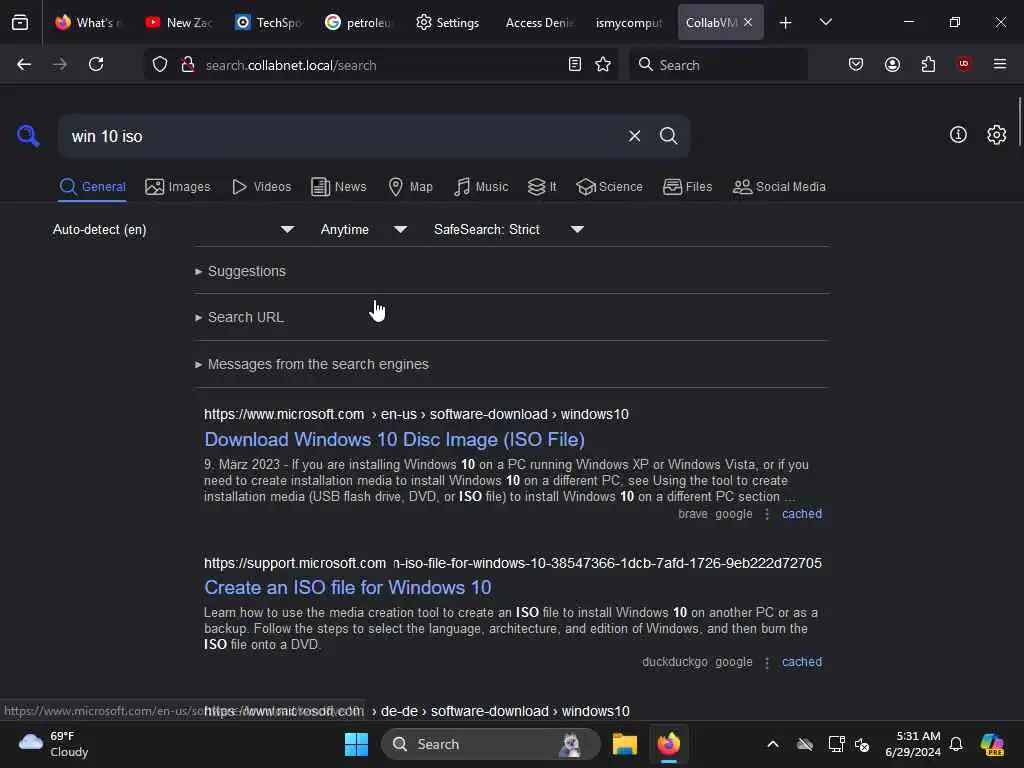
Task: Select the Social Media search category
Action: pos(779,187)
